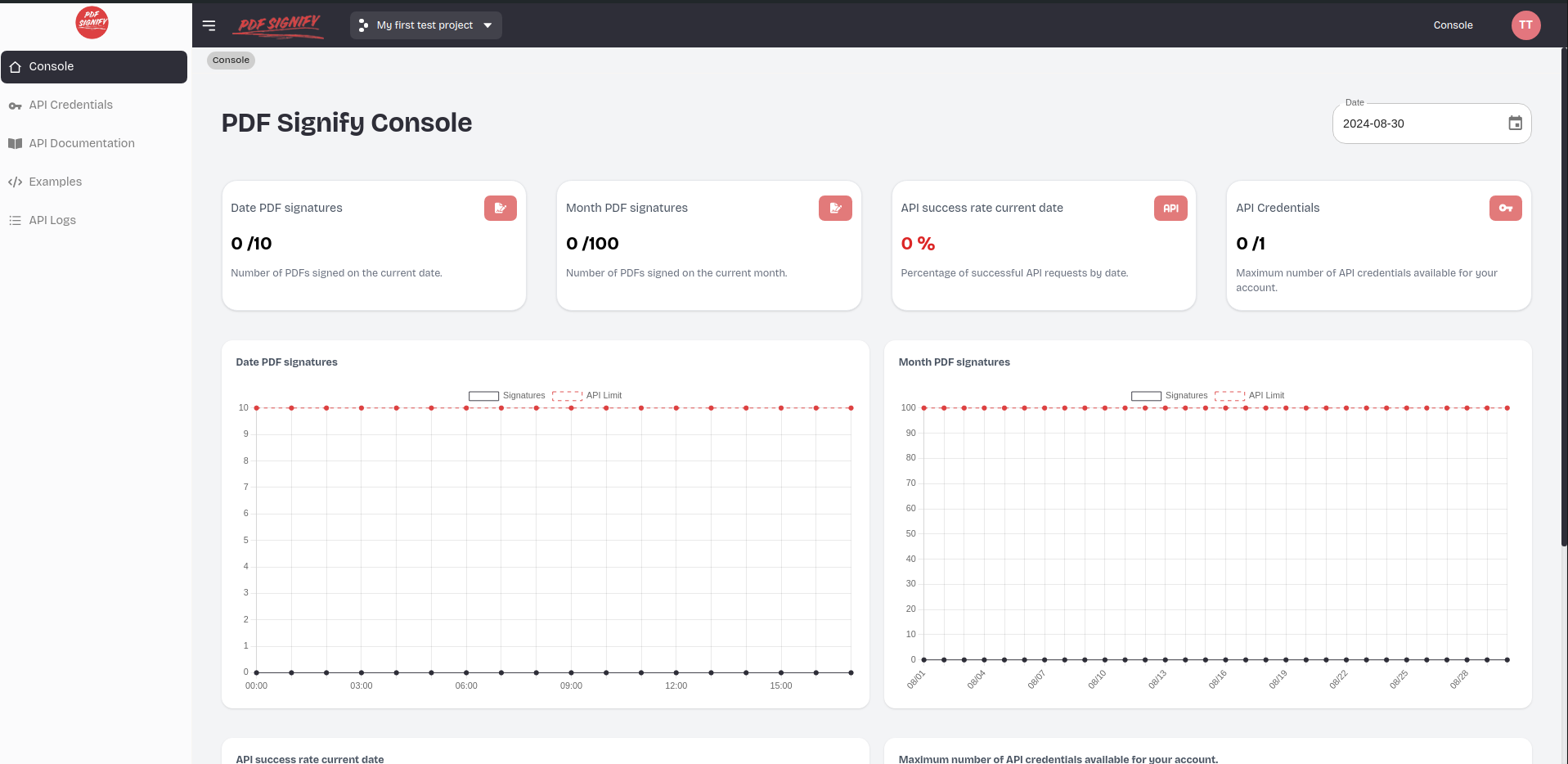This screenshot has height=764, width=1568.
Task: Click the 12:00 axis label in daily chart
Action: [x=676, y=686]
